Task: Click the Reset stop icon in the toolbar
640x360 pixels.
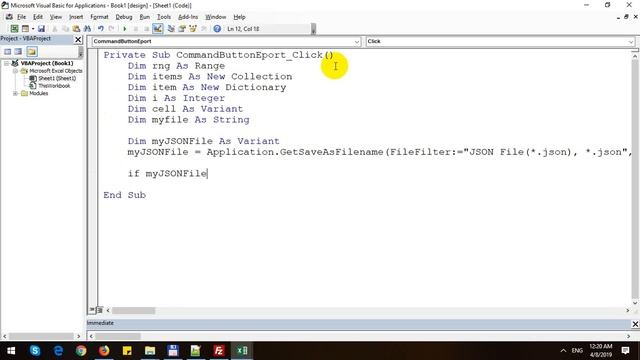Action: (146, 29)
